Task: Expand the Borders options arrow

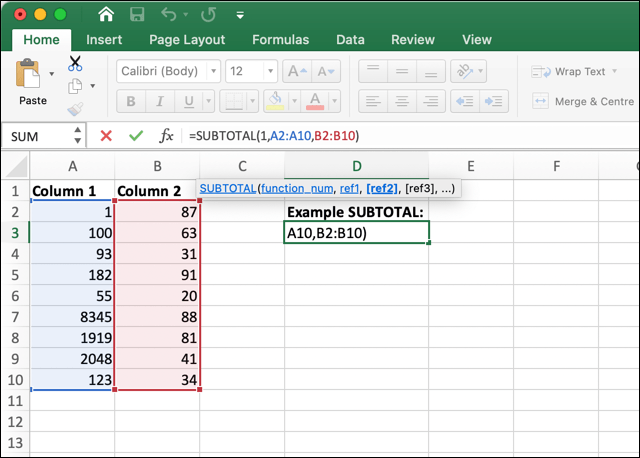Action: 253,101
